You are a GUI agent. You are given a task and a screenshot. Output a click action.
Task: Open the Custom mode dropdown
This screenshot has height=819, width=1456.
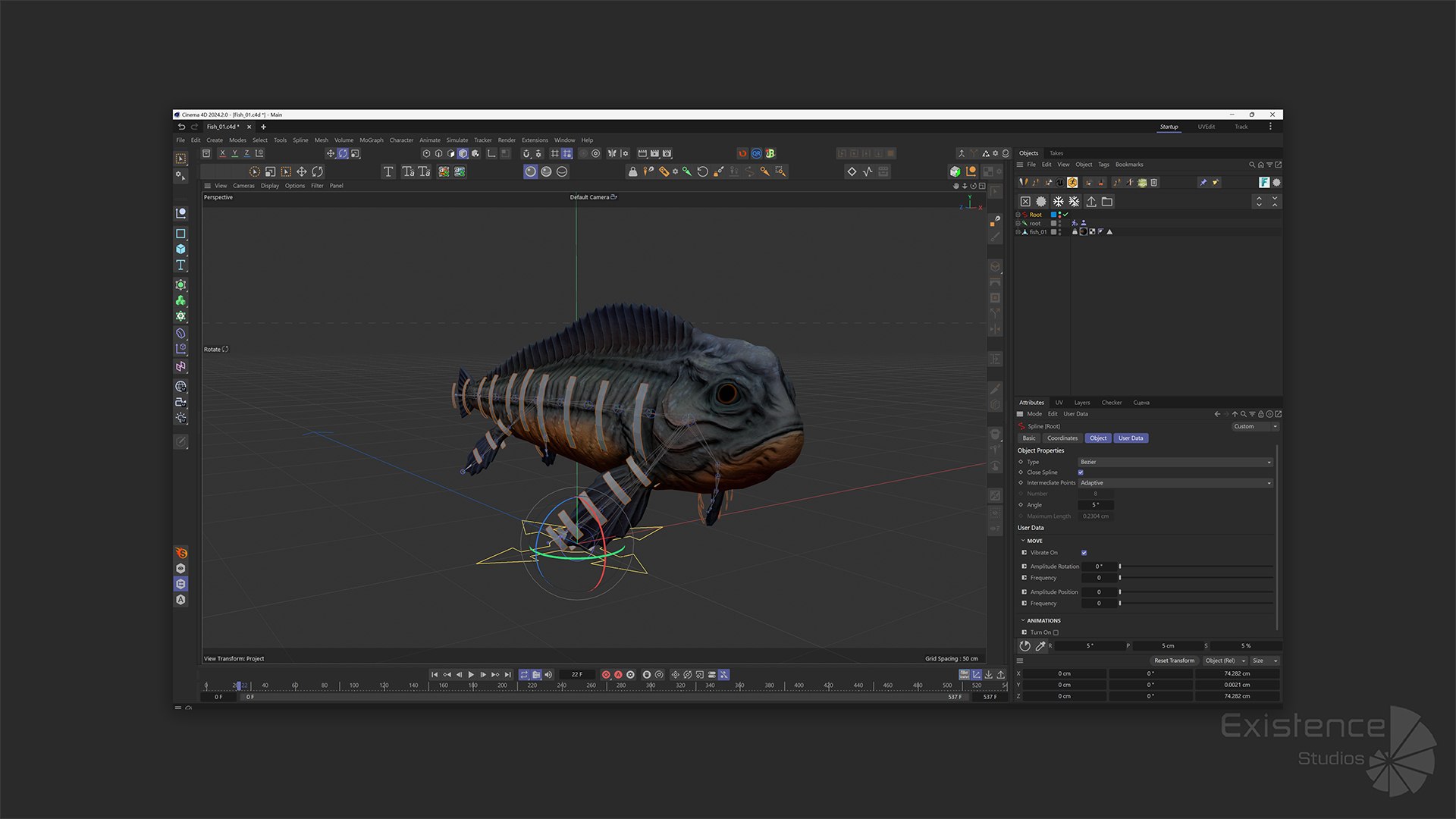coord(1256,426)
